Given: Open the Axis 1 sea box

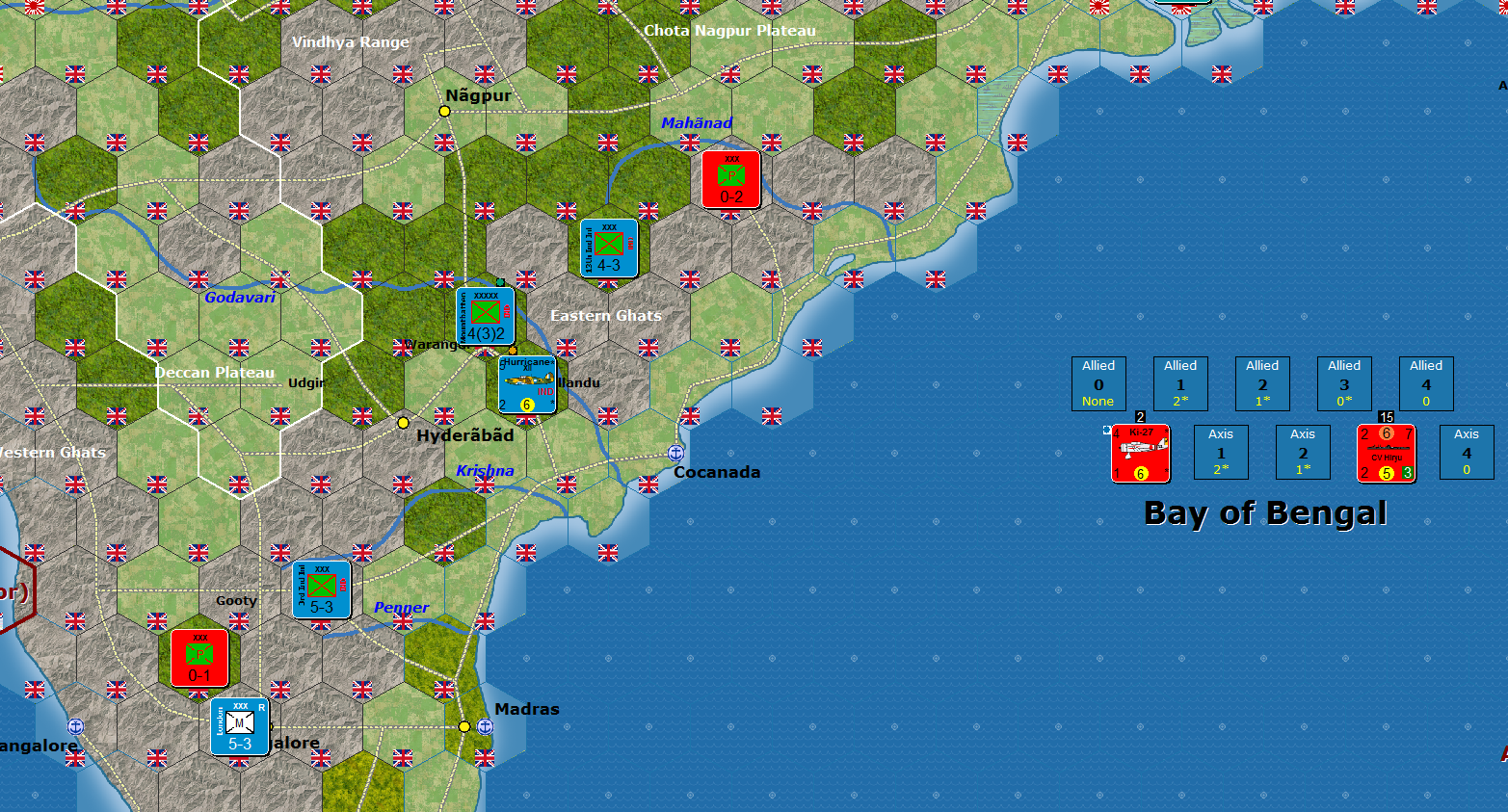Looking at the screenshot, I should (1221, 452).
